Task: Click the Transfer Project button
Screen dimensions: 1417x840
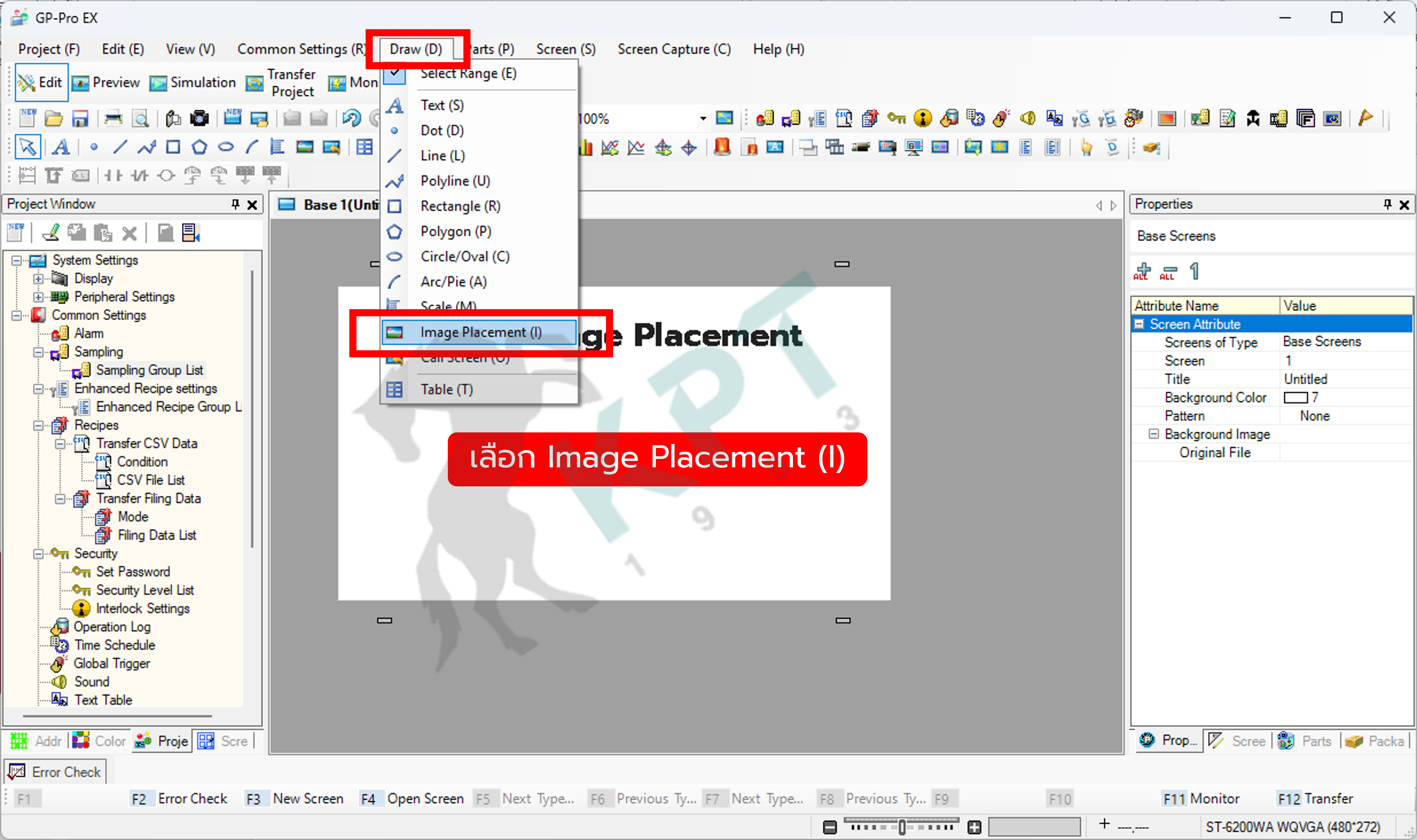Action: (281, 82)
